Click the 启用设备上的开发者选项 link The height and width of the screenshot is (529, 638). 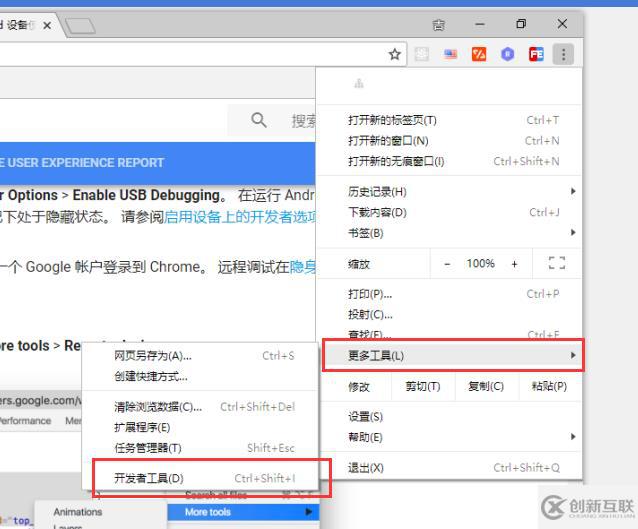point(240,217)
